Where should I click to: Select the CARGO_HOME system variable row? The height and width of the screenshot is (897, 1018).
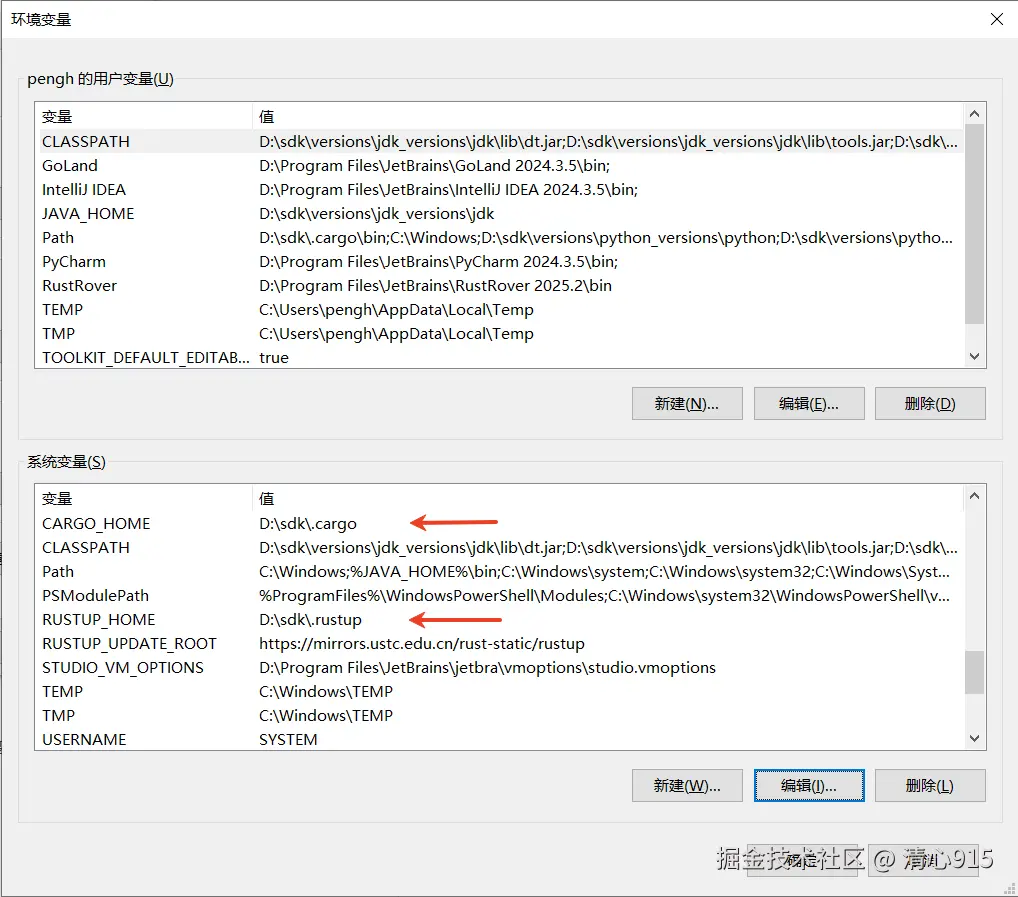pyautogui.click(x=96, y=524)
